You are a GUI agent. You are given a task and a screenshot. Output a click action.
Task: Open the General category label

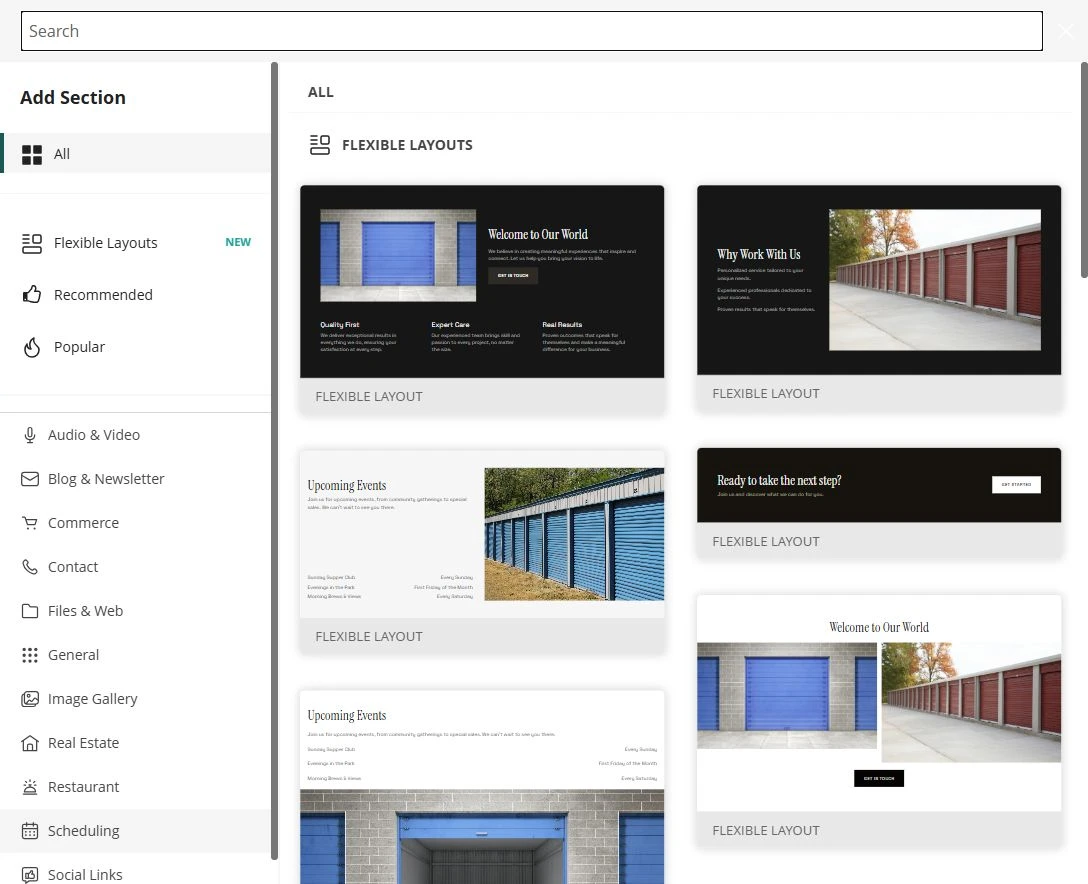(74, 655)
